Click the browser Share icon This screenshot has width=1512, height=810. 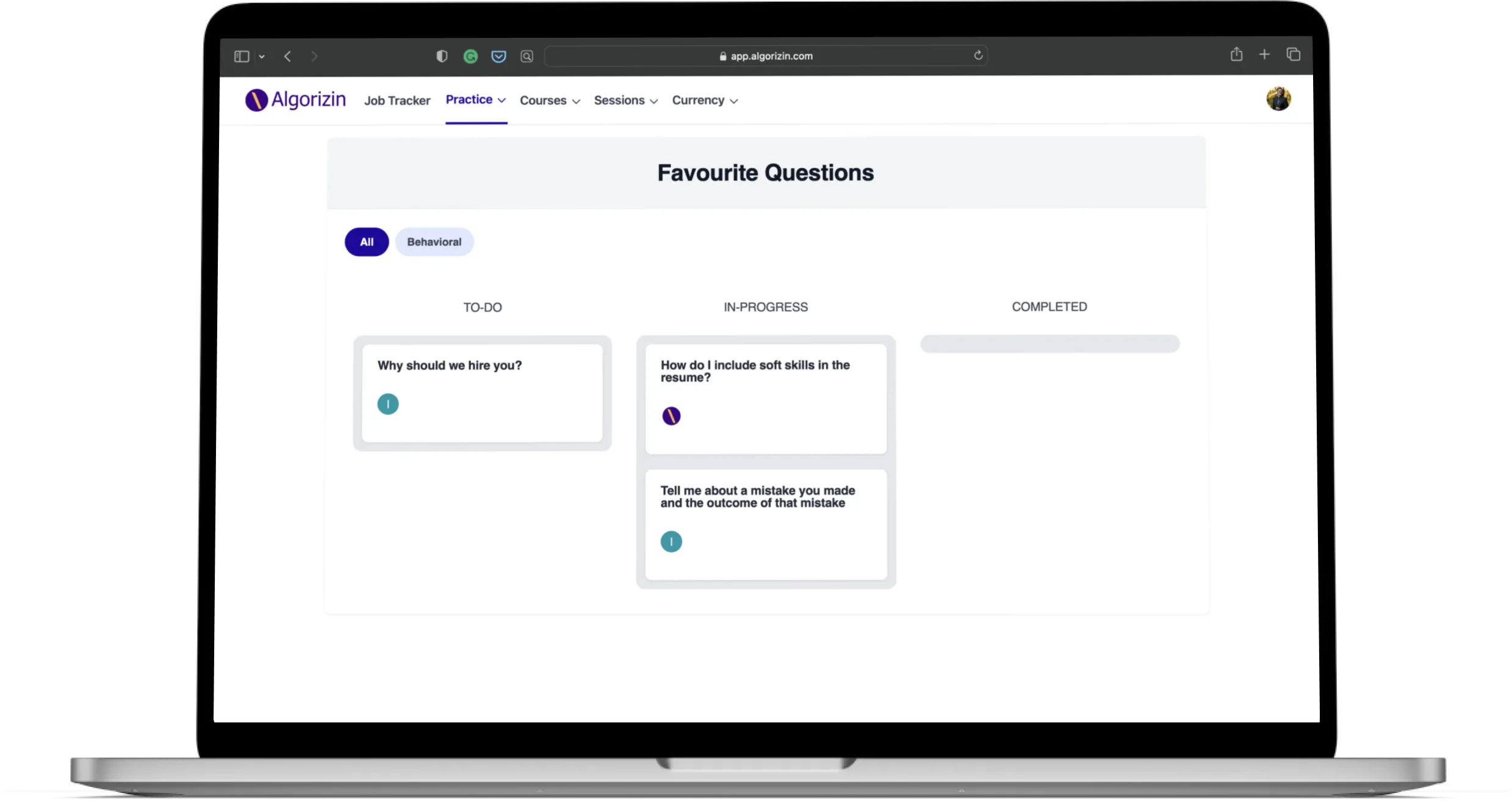tap(1236, 54)
